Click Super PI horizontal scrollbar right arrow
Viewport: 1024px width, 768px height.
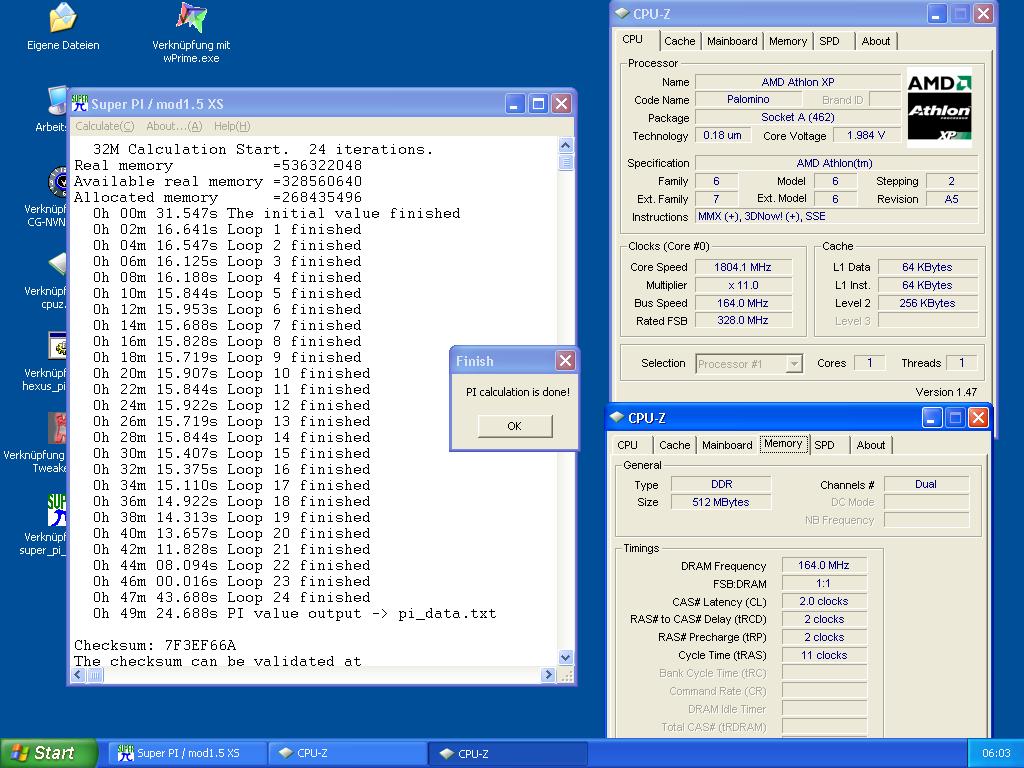click(x=549, y=675)
